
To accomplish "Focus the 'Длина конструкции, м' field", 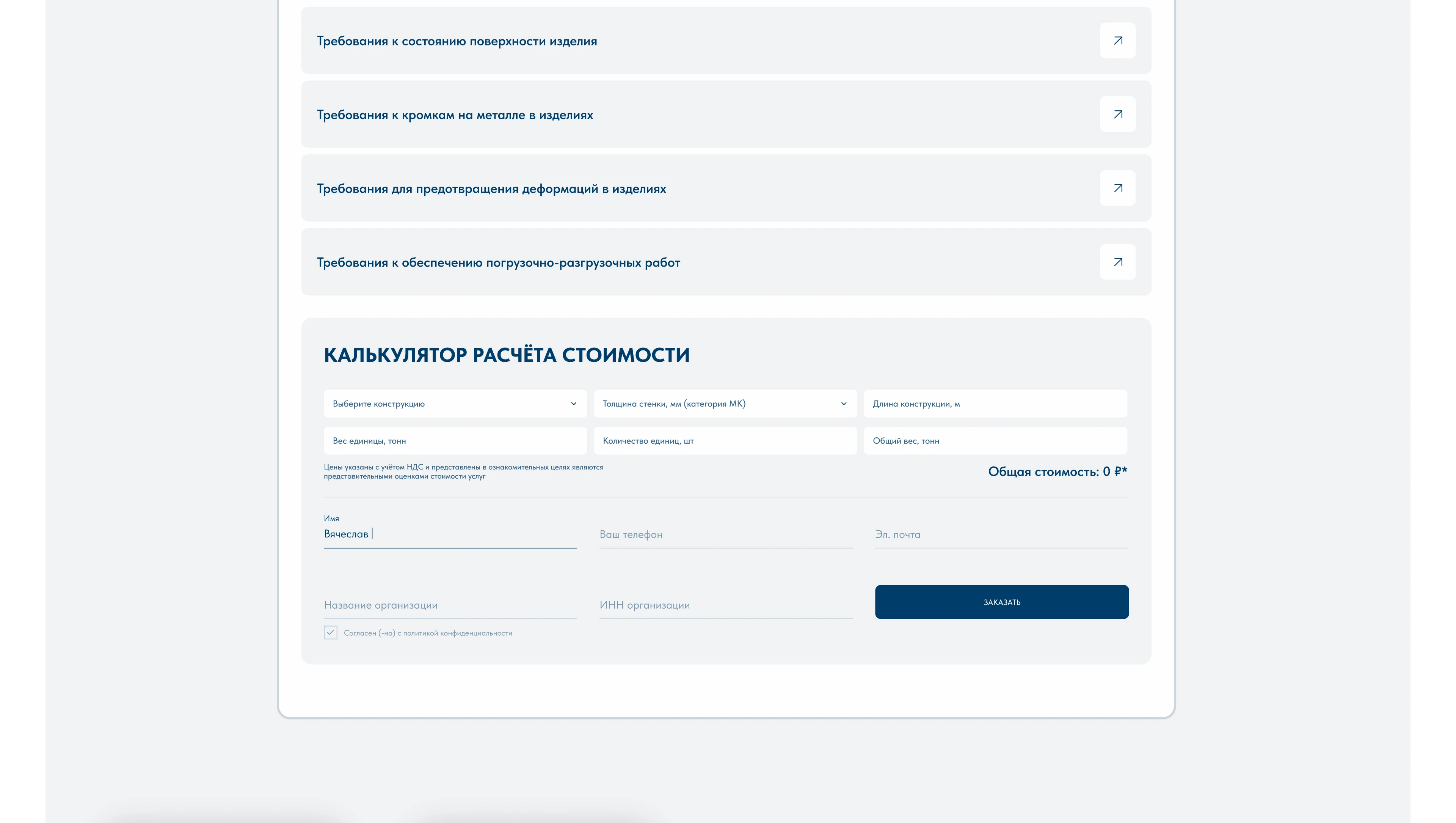I will [995, 404].
